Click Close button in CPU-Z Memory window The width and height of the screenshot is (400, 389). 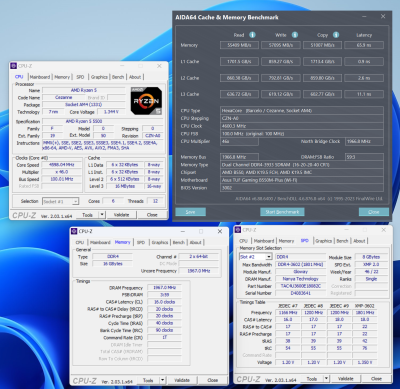click(x=213, y=380)
